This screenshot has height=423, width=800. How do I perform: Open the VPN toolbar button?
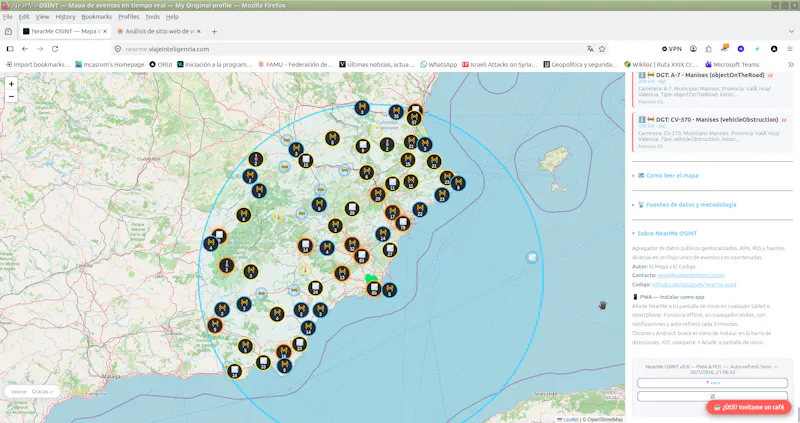click(x=672, y=49)
